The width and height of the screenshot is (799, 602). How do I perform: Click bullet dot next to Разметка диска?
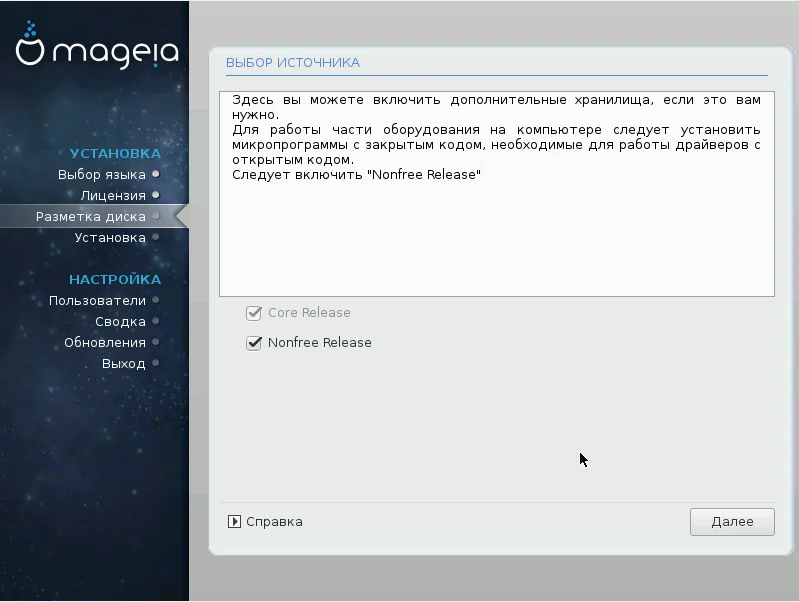point(156,216)
